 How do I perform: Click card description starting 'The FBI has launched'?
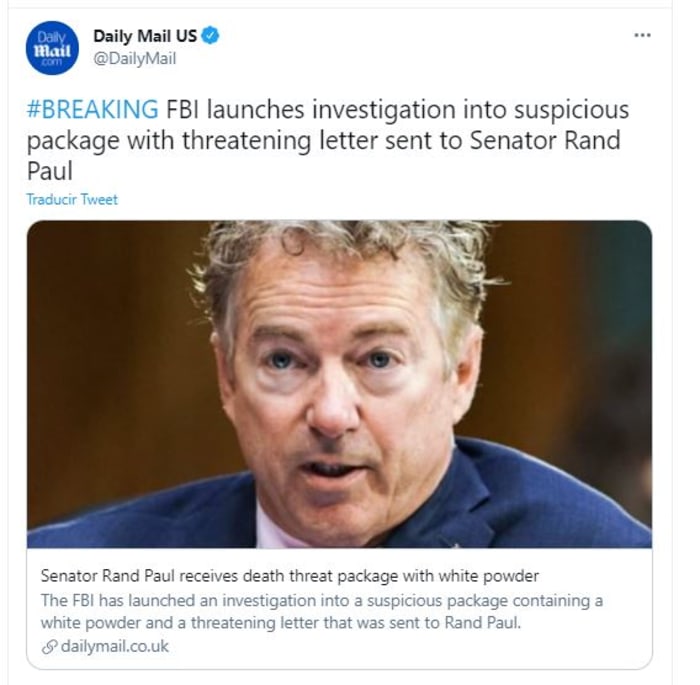(322, 611)
